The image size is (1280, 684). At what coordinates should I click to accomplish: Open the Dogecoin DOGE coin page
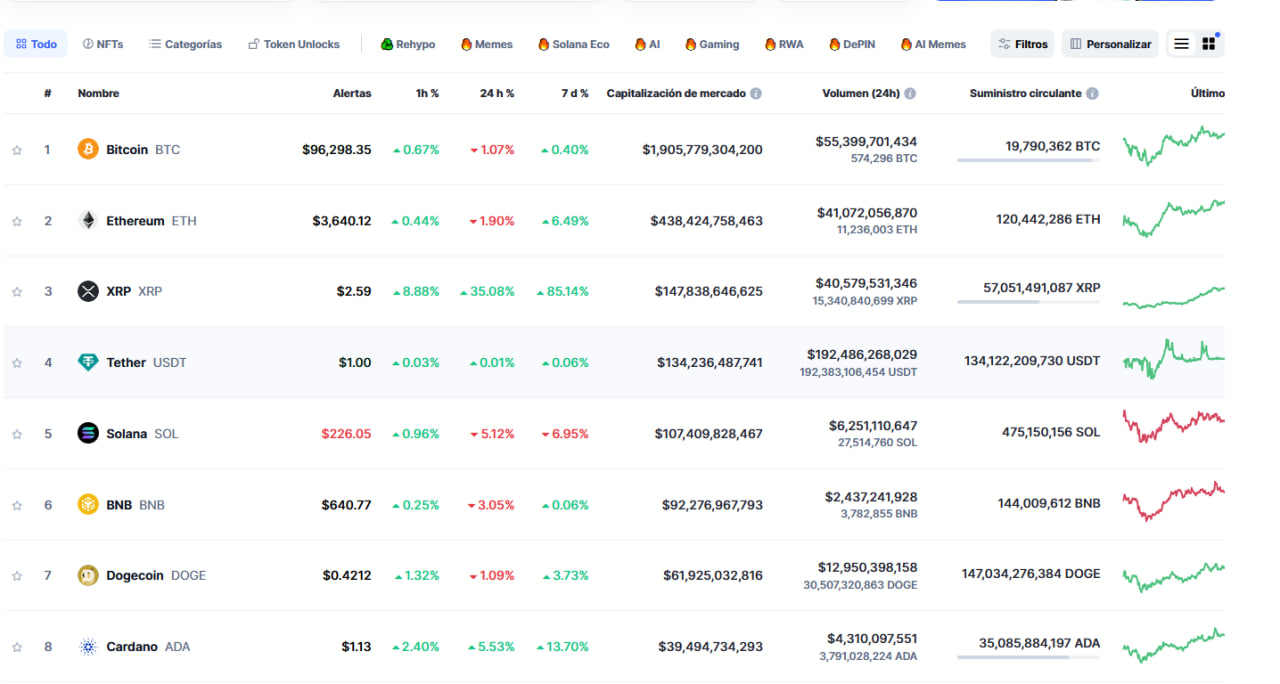(155, 576)
